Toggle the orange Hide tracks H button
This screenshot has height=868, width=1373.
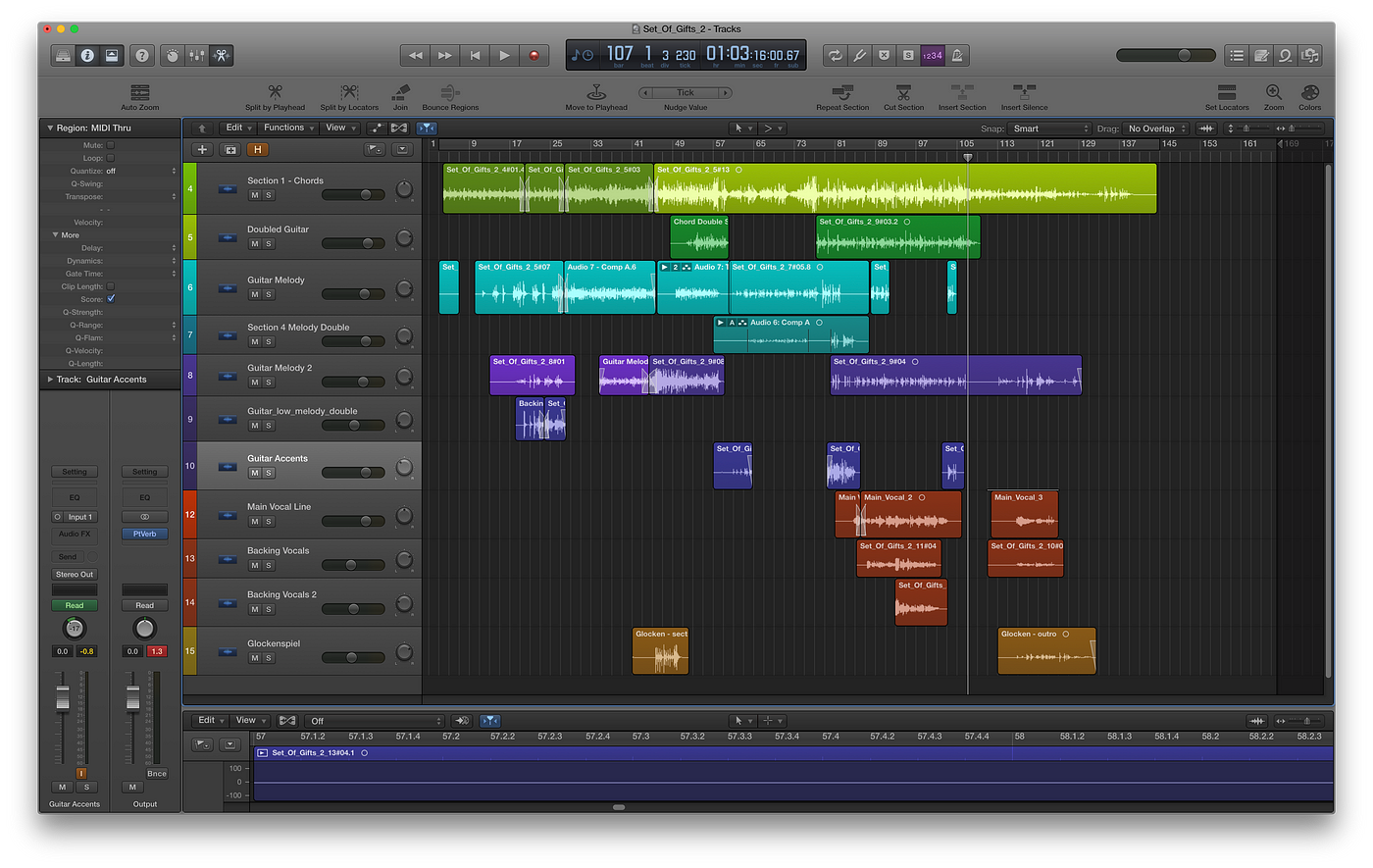[x=258, y=149]
